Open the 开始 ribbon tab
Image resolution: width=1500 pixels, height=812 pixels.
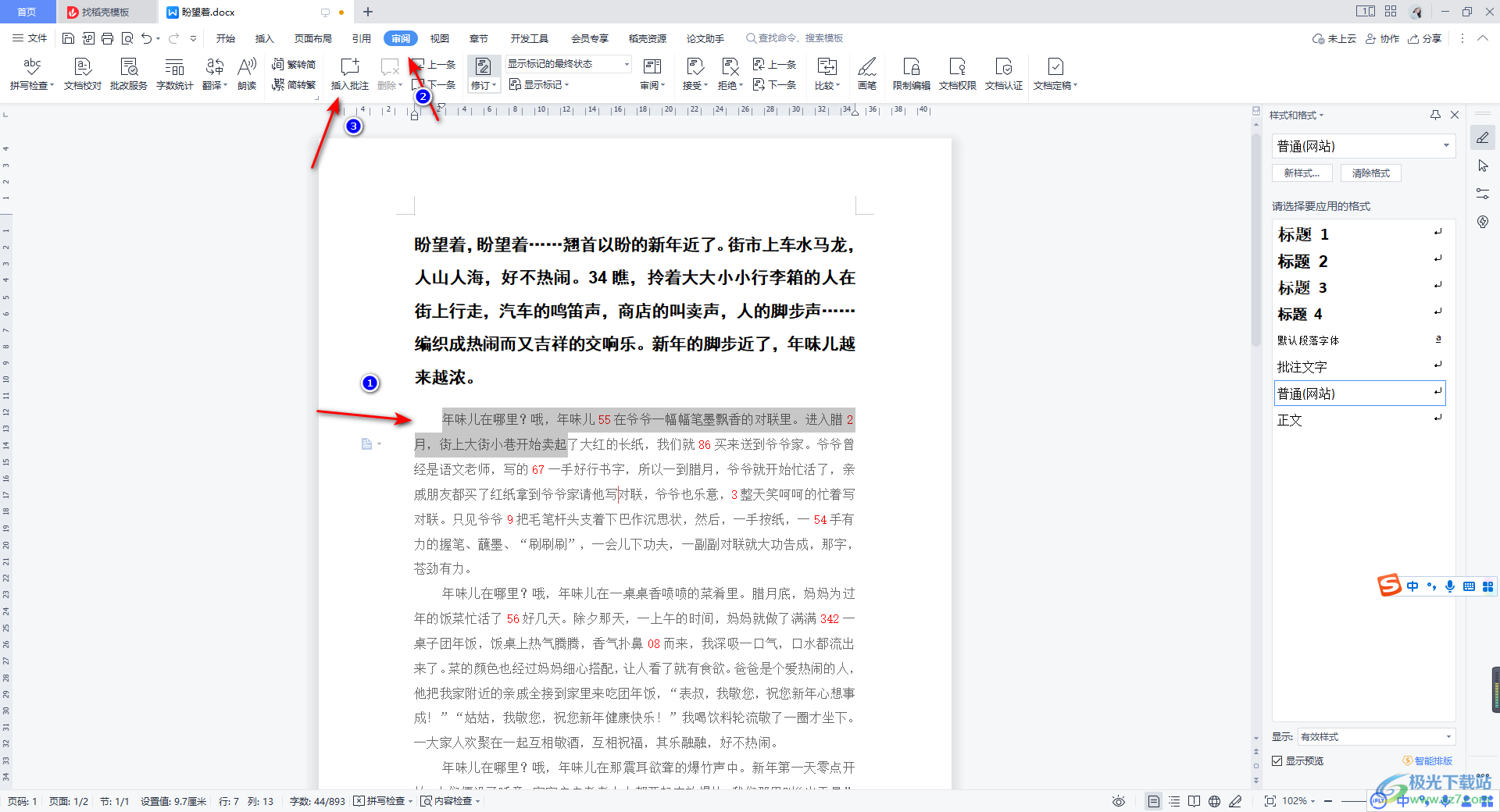coord(226,38)
